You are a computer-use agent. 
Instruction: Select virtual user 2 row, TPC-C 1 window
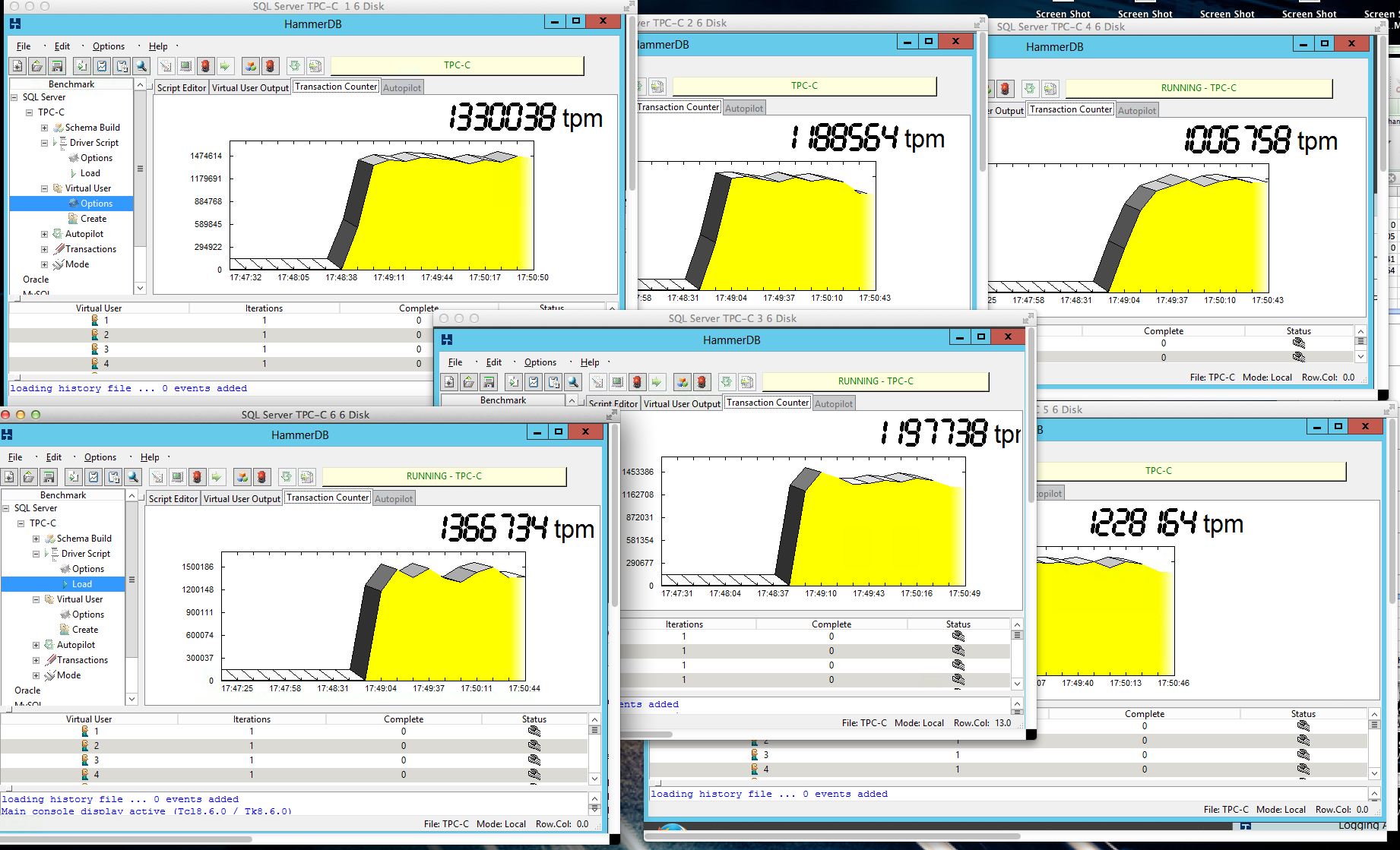coord(220,335)
